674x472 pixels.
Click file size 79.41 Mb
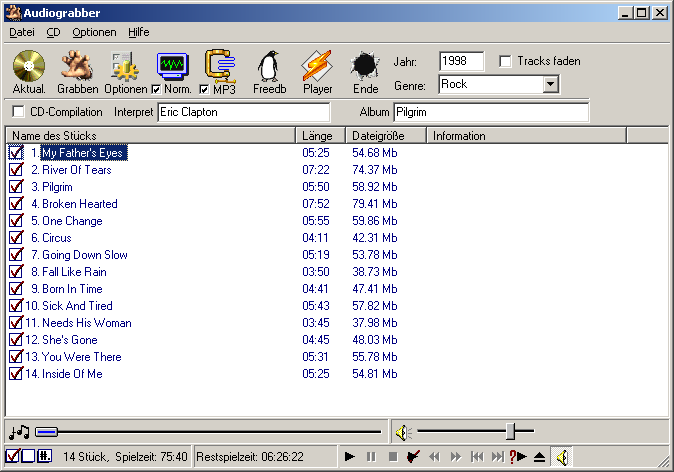click(374, 203)
